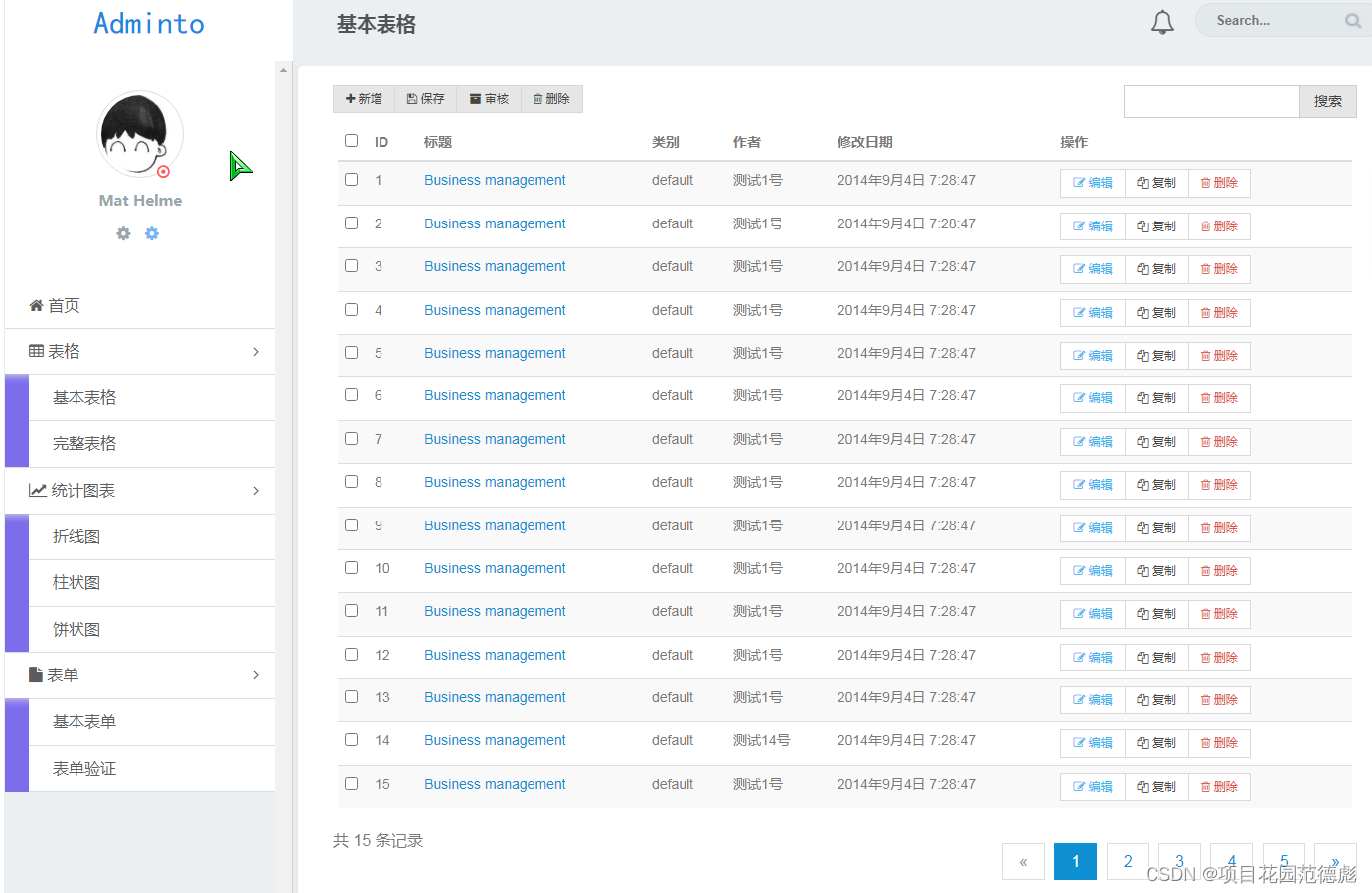Check the checkbox for row 3
Screen dimensions: 1372x893
click(x=351, y=266)
